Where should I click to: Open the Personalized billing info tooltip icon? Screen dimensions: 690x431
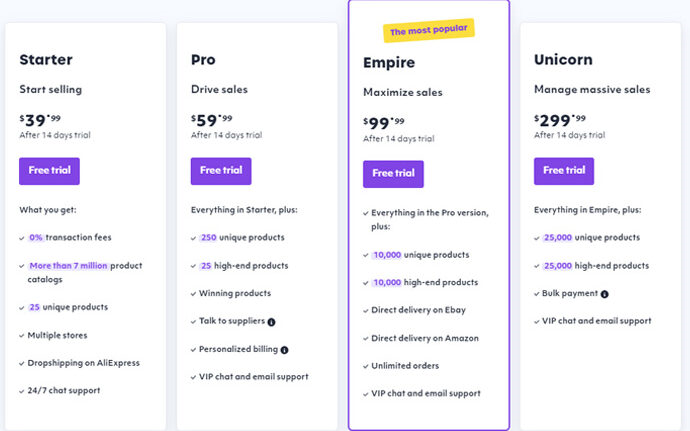[285, 349]
